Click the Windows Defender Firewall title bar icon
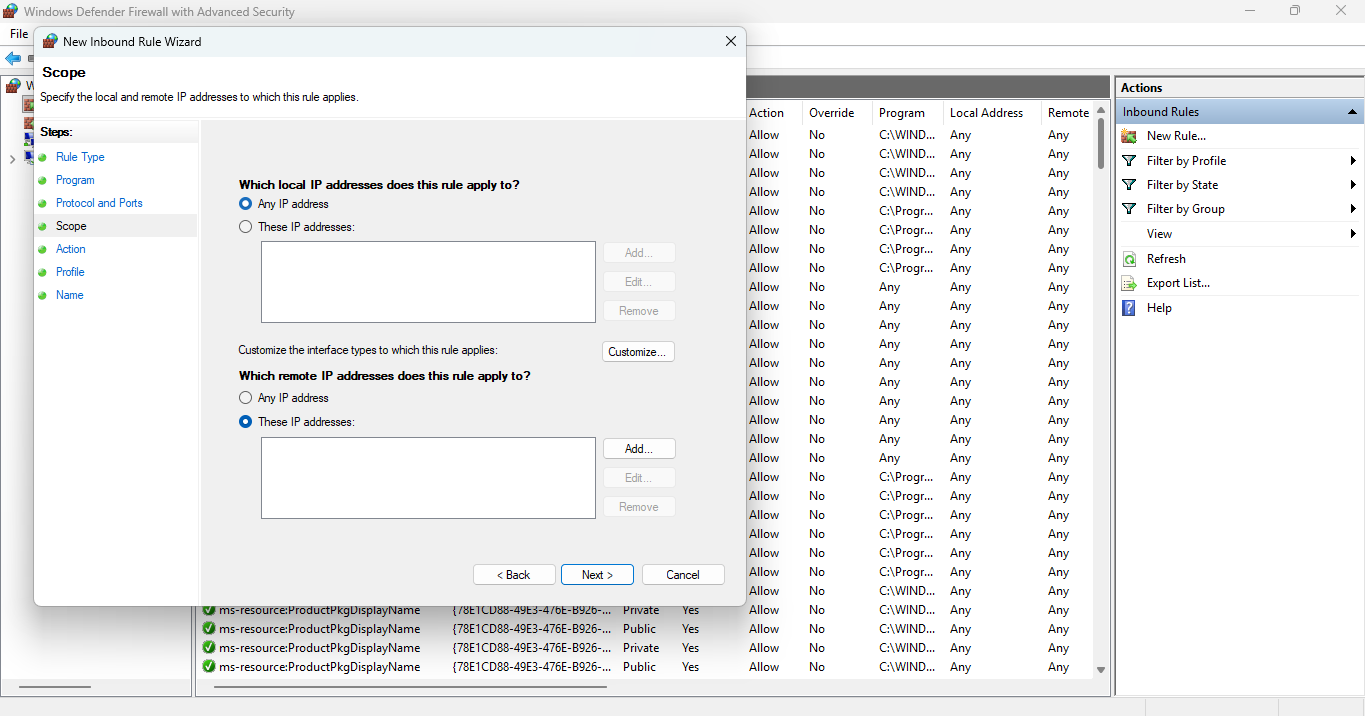The image size is (1365, 716). [x=11, y=11]
